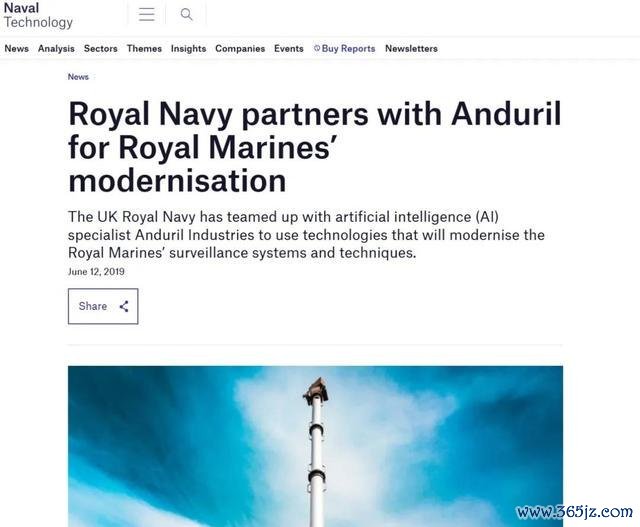Click the search magnifier icon
Screen dimensions: 640x527
186,14
